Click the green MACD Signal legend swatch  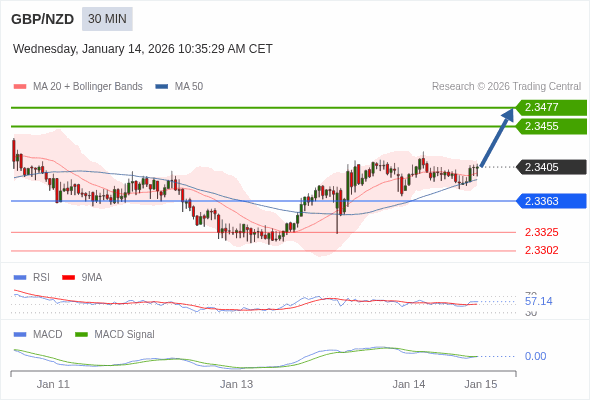[81, 335]
